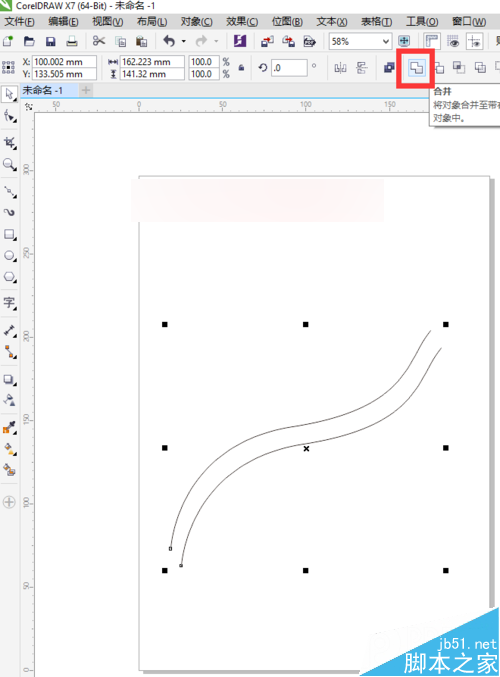The width and height of the screenshot is (500, 677).
Task: Click the X position field
Action: (64, 62)
